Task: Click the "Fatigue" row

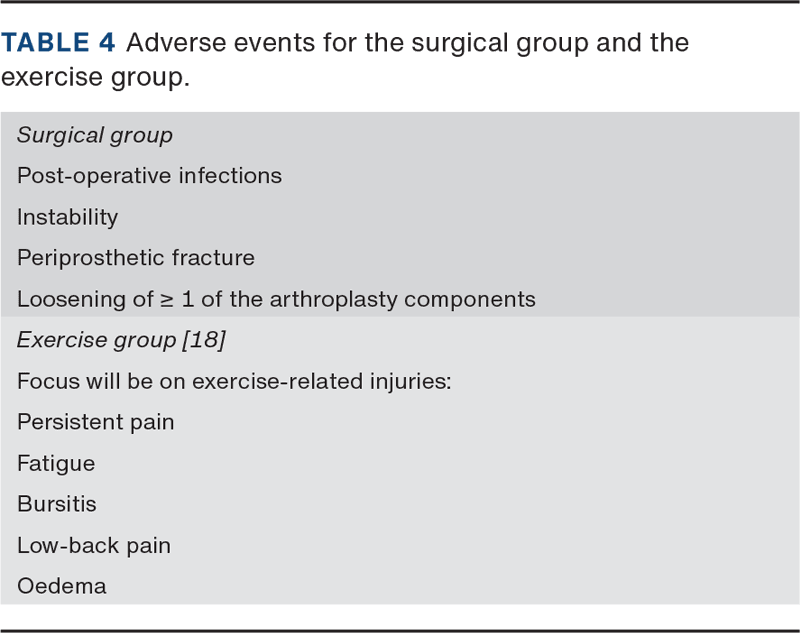Action: (56, 463)
